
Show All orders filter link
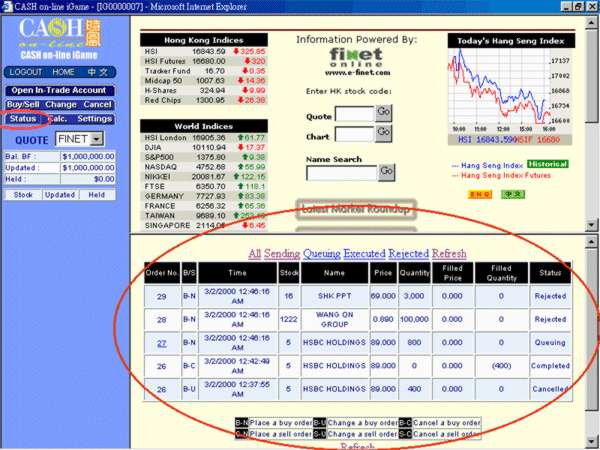(x=254, y=254)
